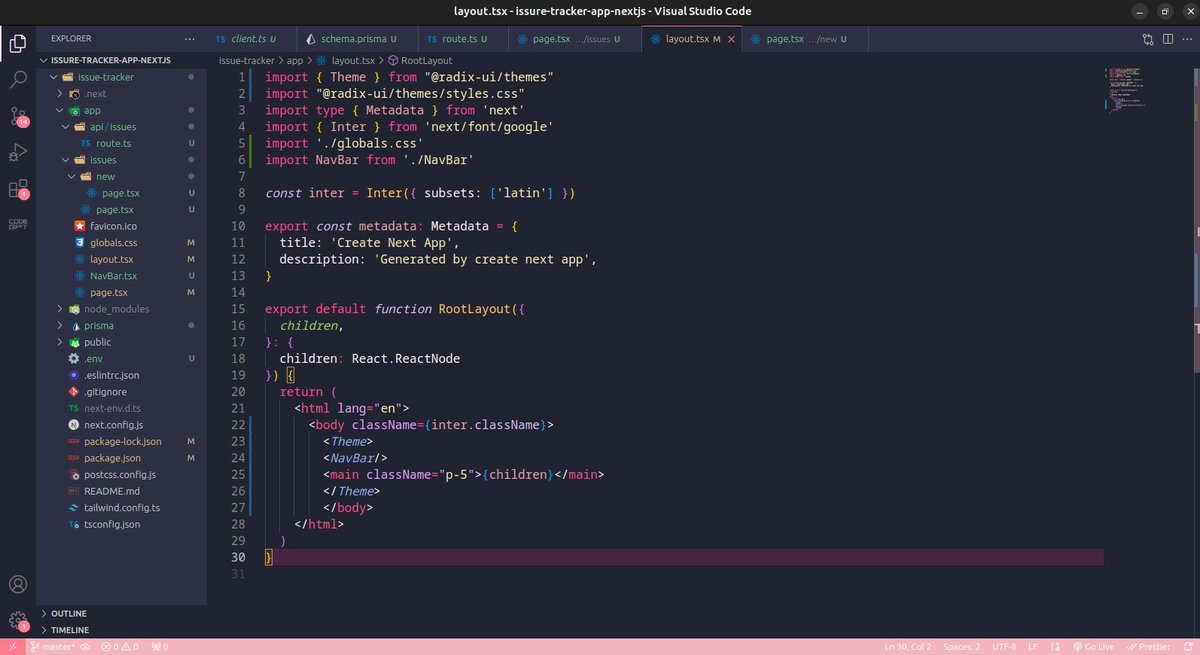
Task: Open tailwind.config.ts file
Action: 120,507
